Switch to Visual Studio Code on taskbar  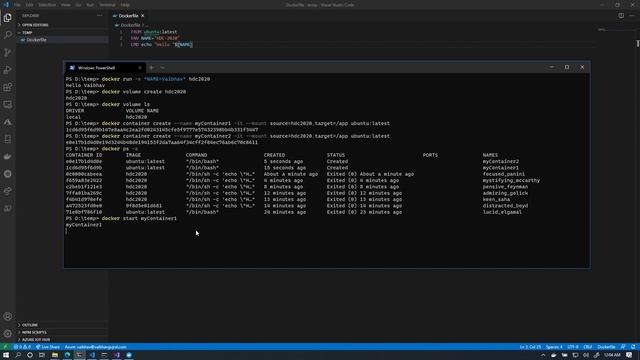[x=92, y=356]
